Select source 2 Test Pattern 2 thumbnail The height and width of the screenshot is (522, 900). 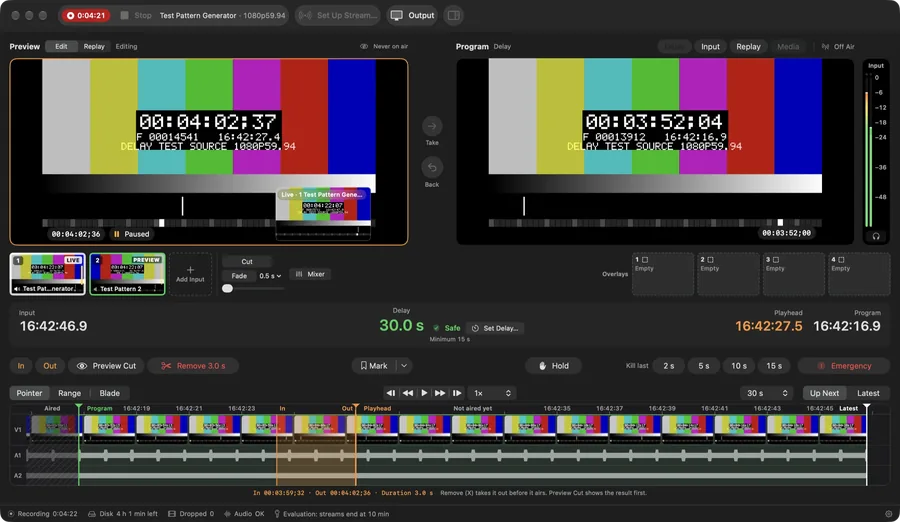pyautogui.click(x=127, y=274)
